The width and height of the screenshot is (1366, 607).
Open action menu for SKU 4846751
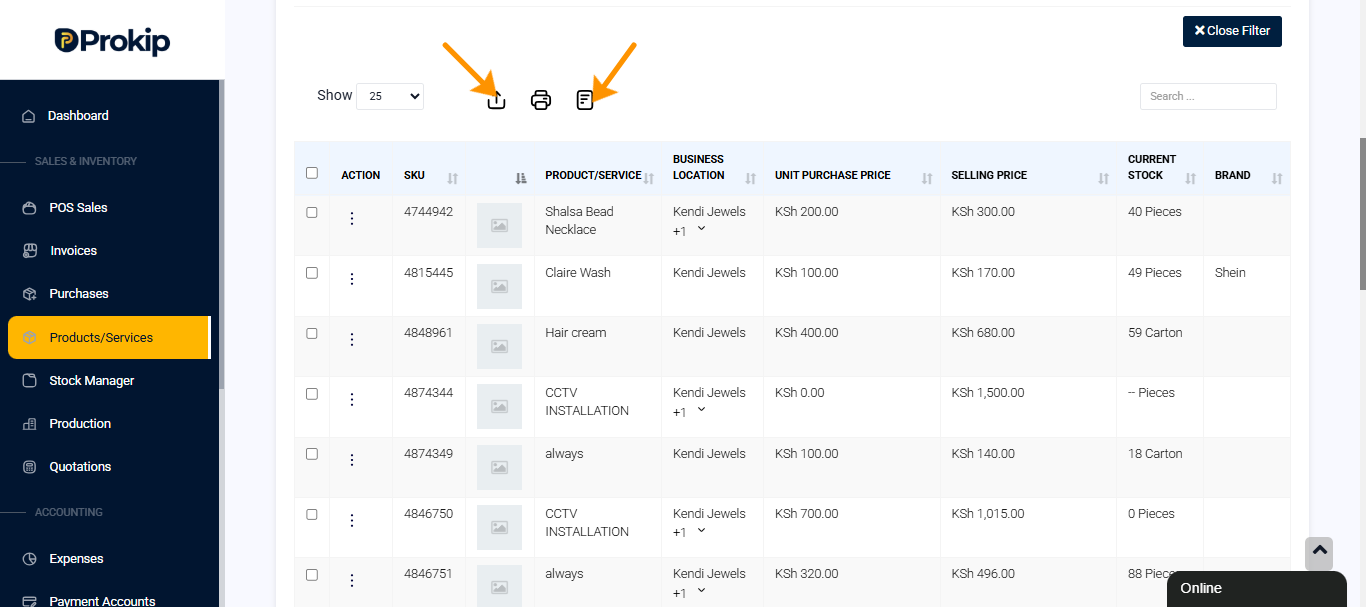[351, 581]
